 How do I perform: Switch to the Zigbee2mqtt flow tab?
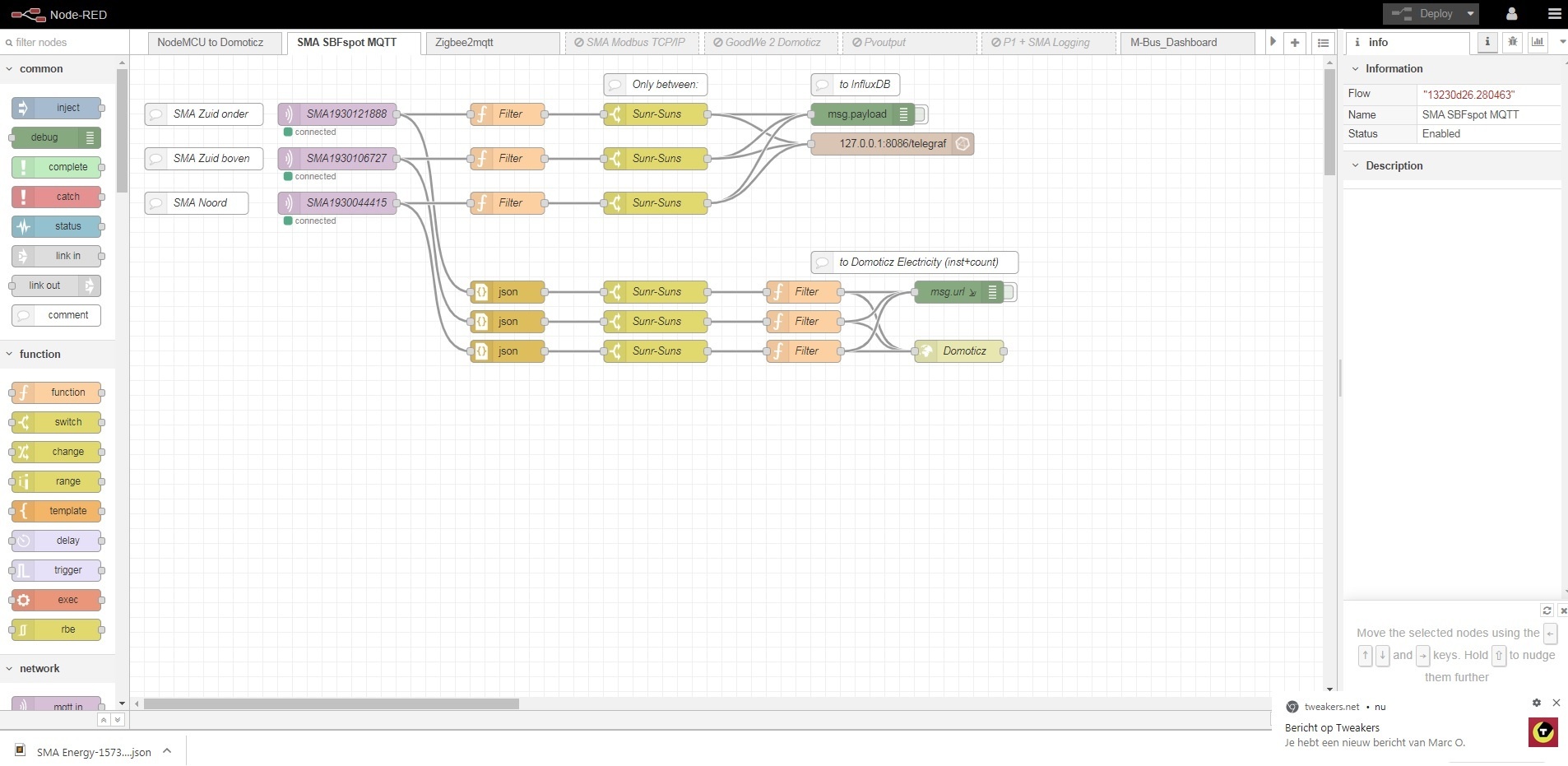pos(491,43)
